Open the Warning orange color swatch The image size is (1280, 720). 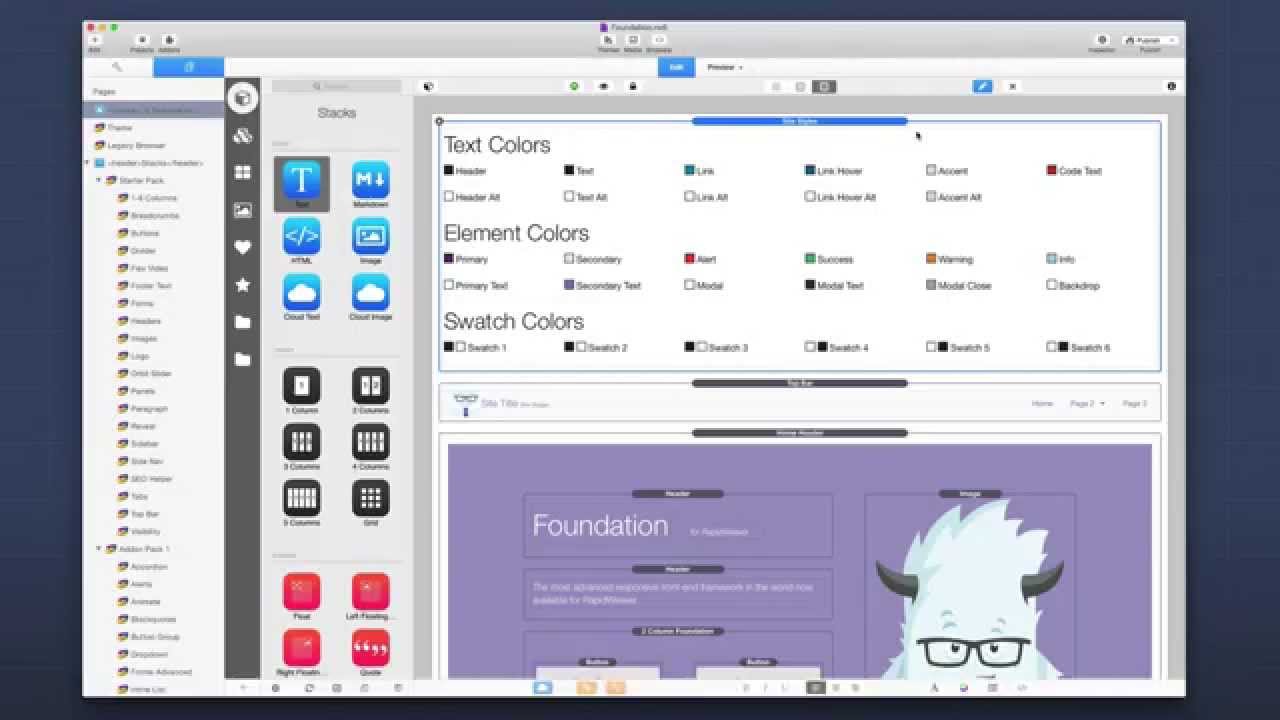[x=931, y=258]
